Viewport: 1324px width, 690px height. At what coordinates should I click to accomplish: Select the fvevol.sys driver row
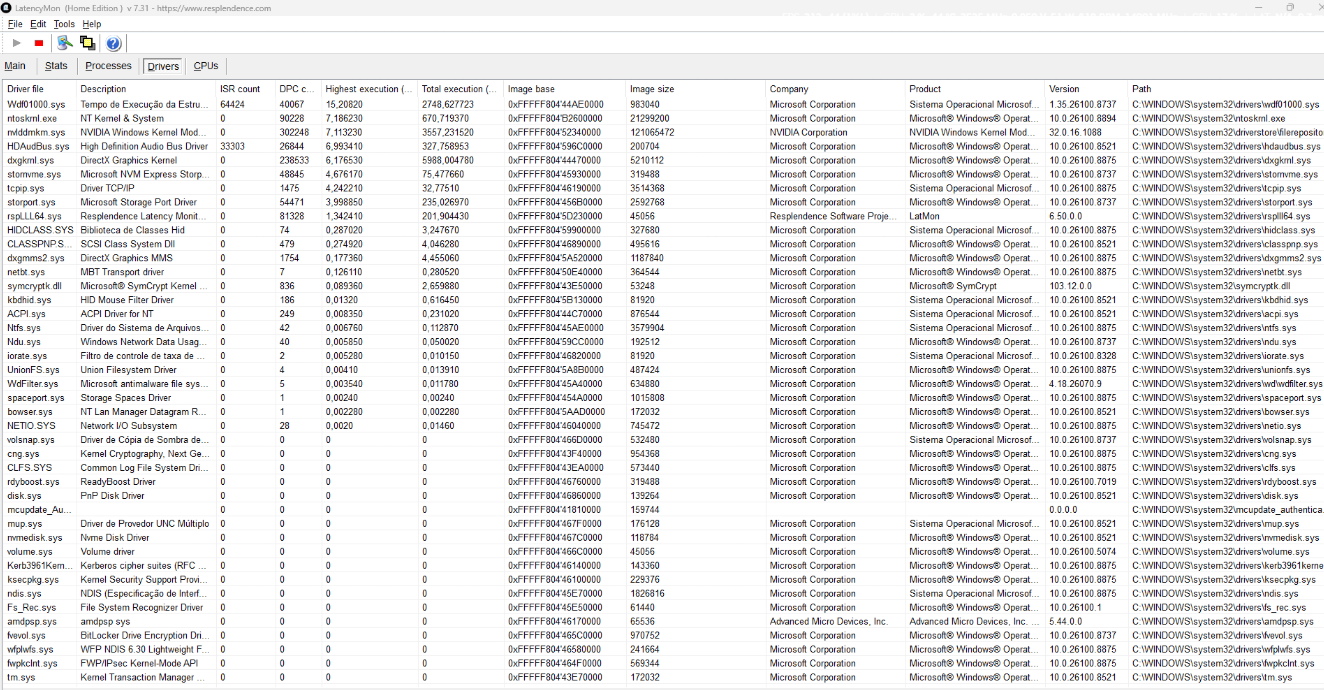pos(662,636)
